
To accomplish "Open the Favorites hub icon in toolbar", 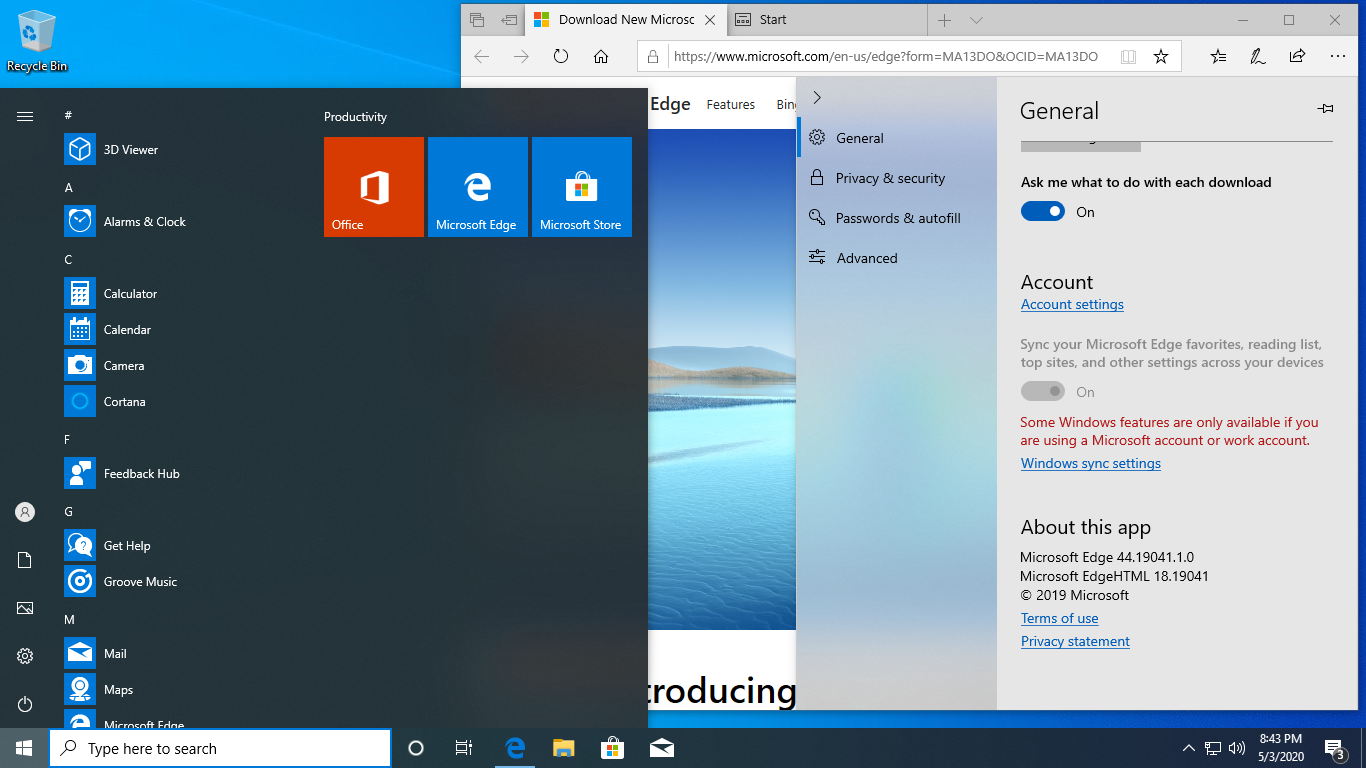I will 1218,57.
